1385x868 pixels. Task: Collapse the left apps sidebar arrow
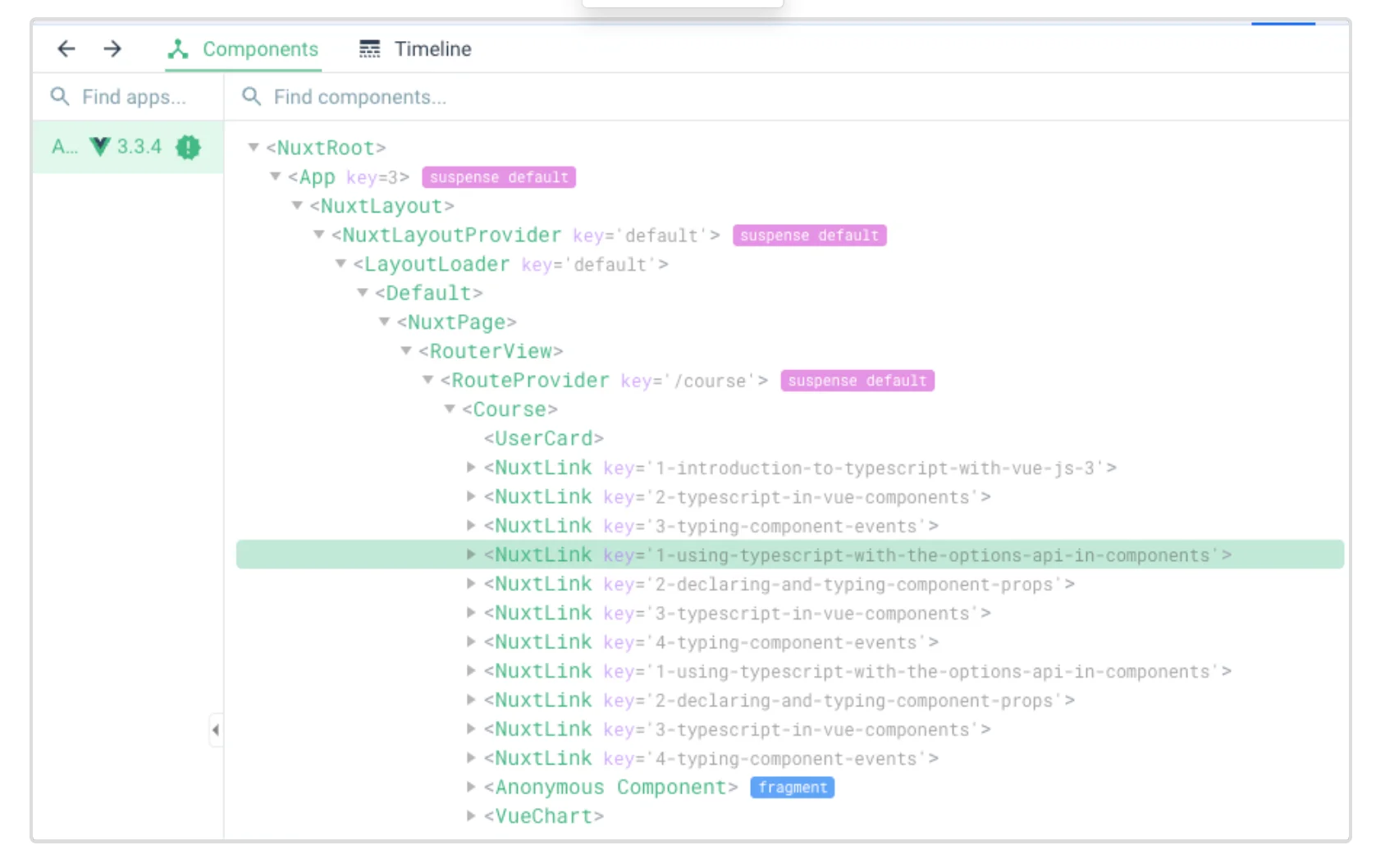click(x=216, y=729)
